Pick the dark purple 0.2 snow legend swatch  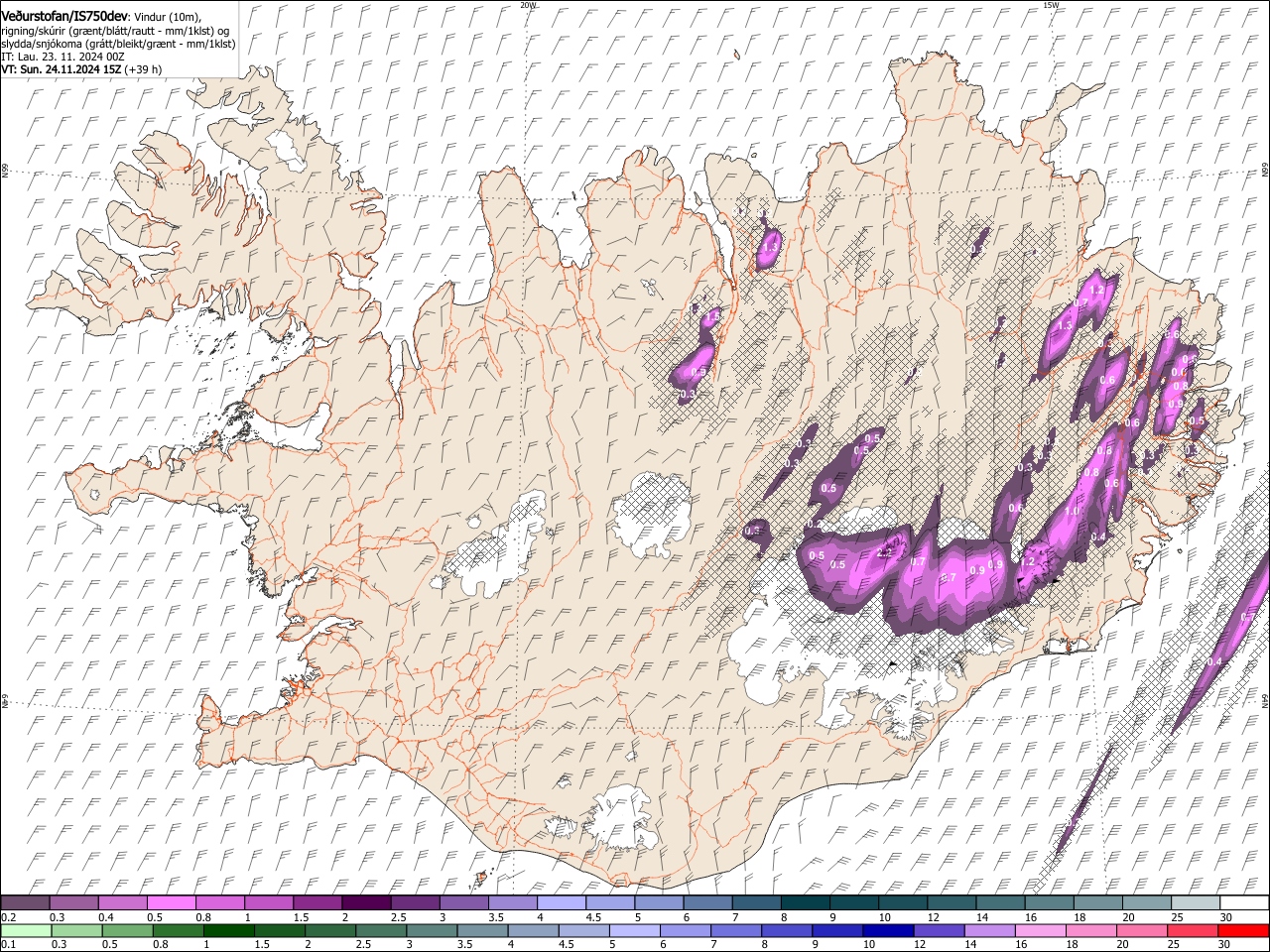(x=25, y=903)
